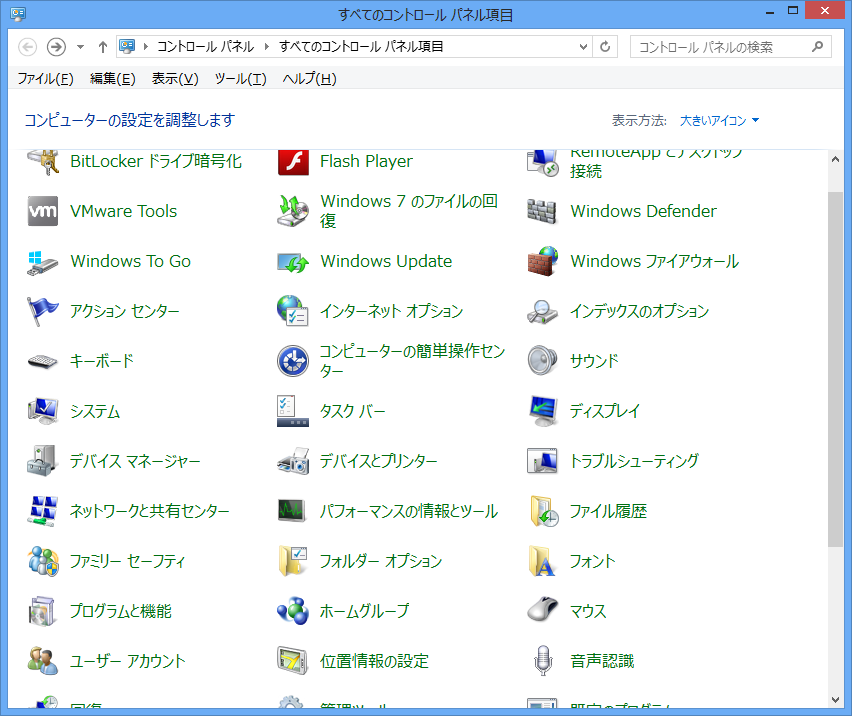Screen dimensions: 852x716
Task: Open the ファイル履歴 icon
Action: [543, 511]
